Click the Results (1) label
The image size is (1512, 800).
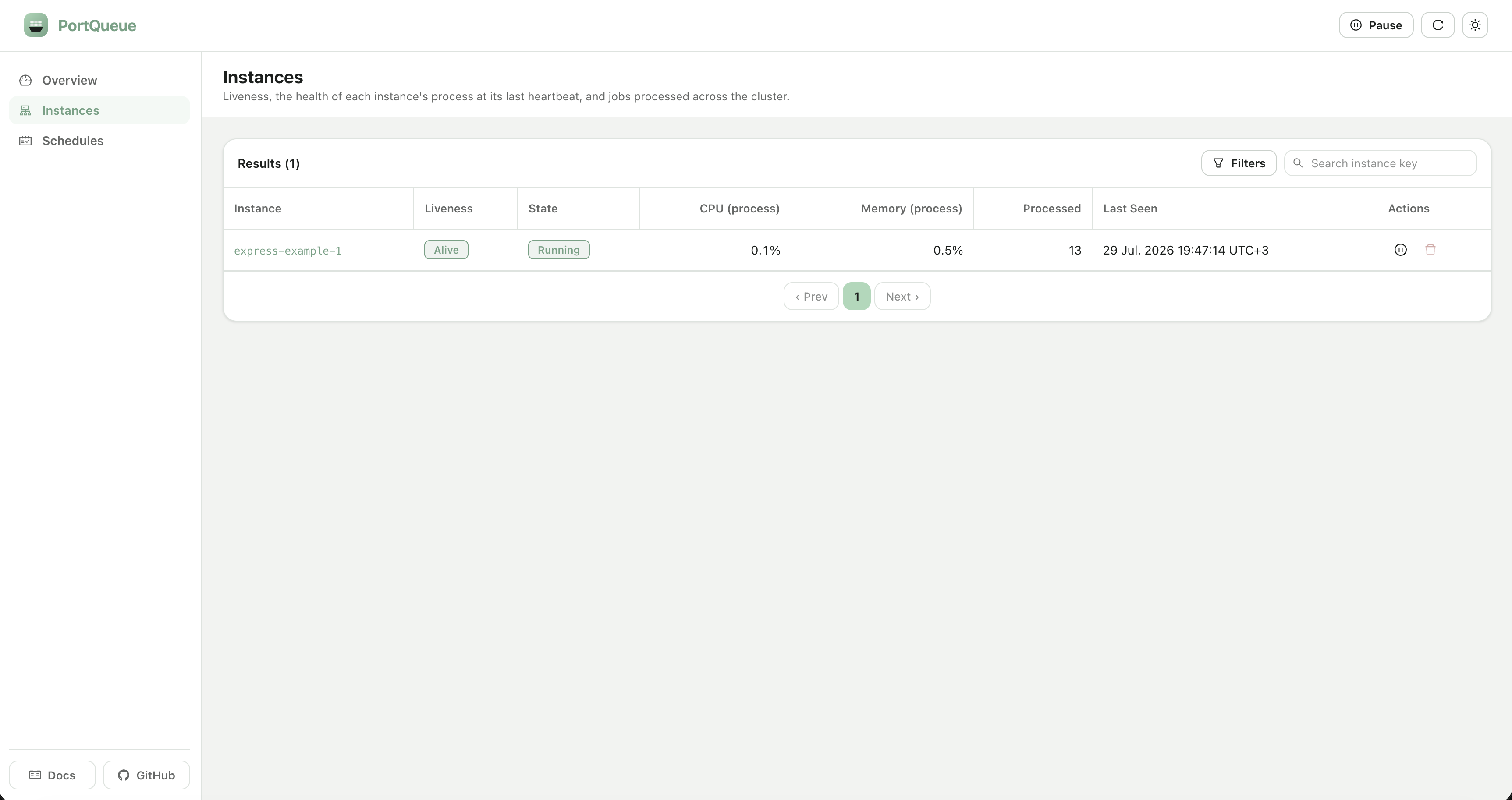tap(268, 164)
